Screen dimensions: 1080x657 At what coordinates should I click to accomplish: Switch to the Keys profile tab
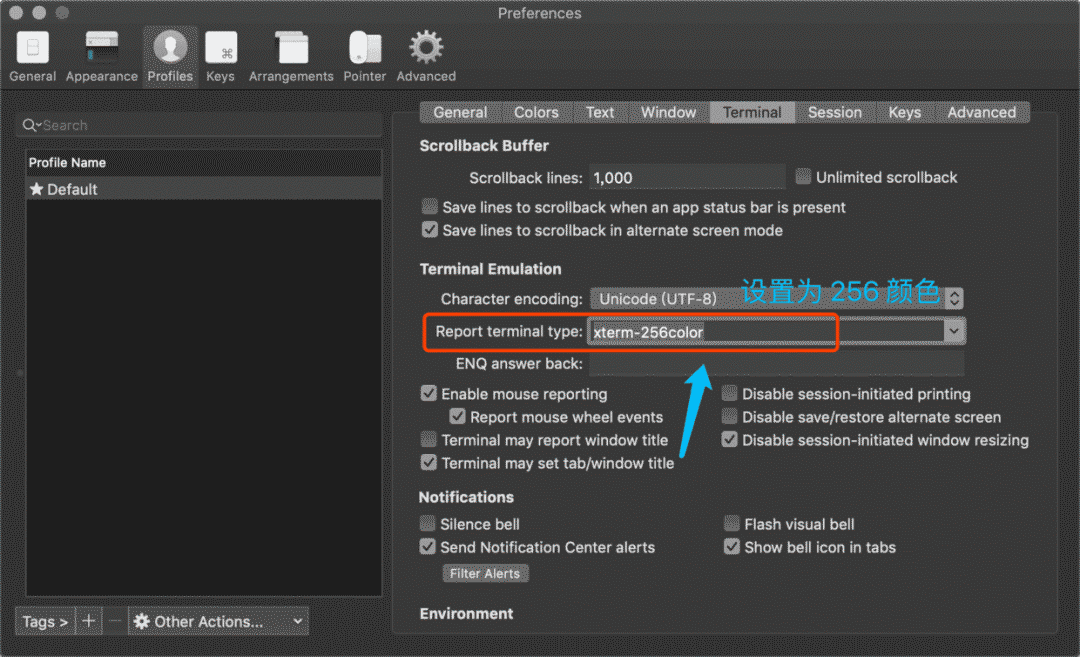904,112
